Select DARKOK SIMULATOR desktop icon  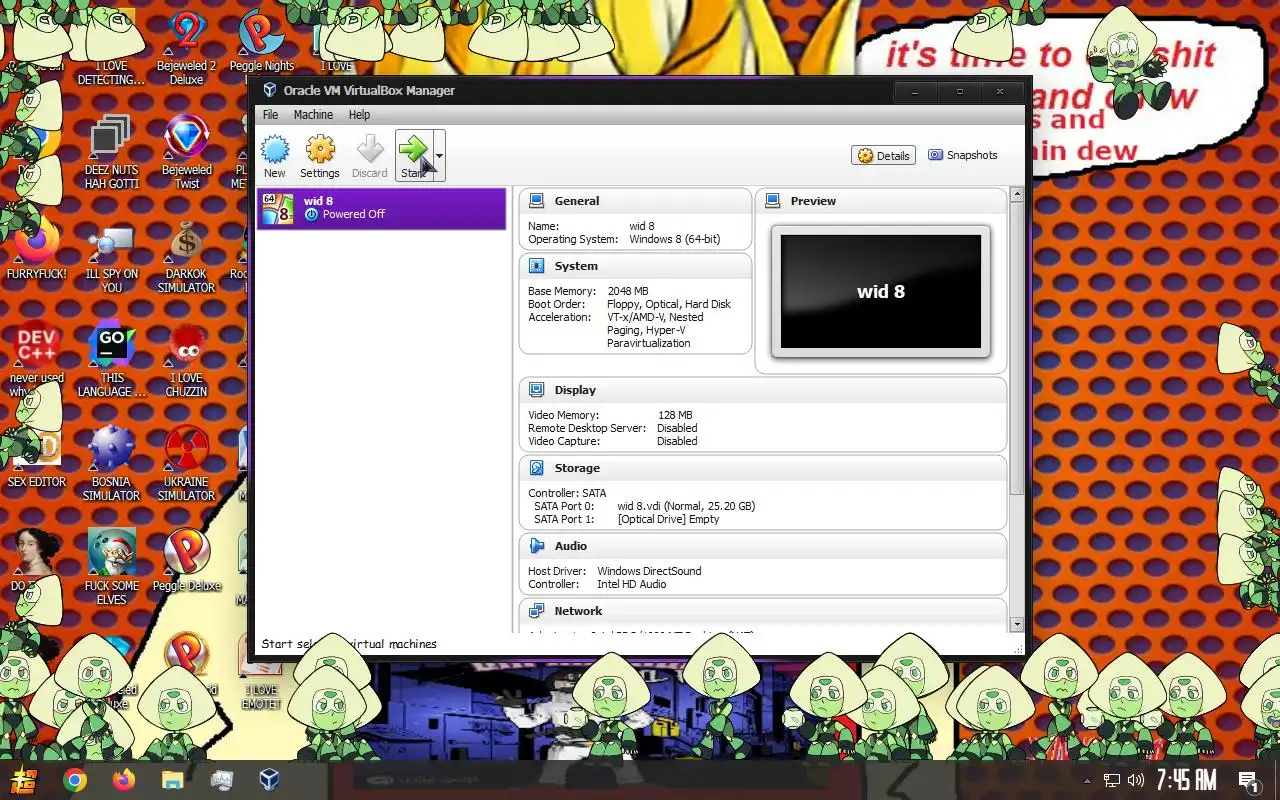coord(186,258)
